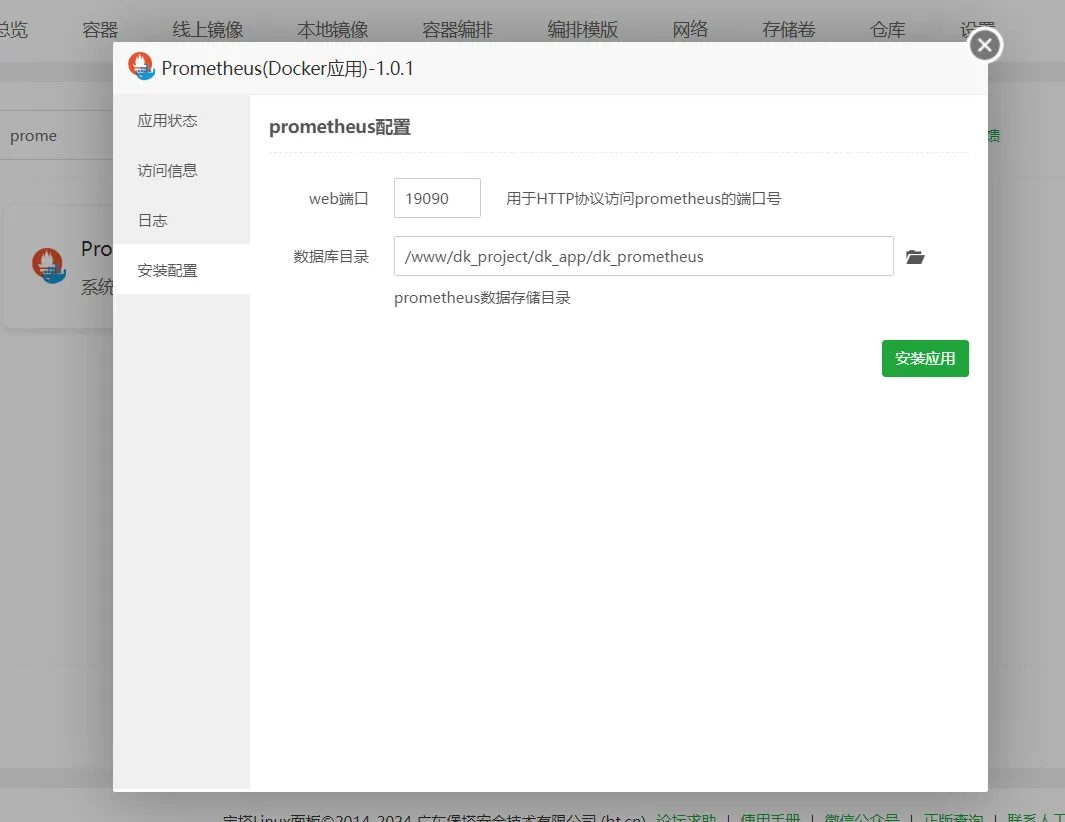Click the 数据库目录 path input field
The image size is (1065, 822).
point(643,256)
